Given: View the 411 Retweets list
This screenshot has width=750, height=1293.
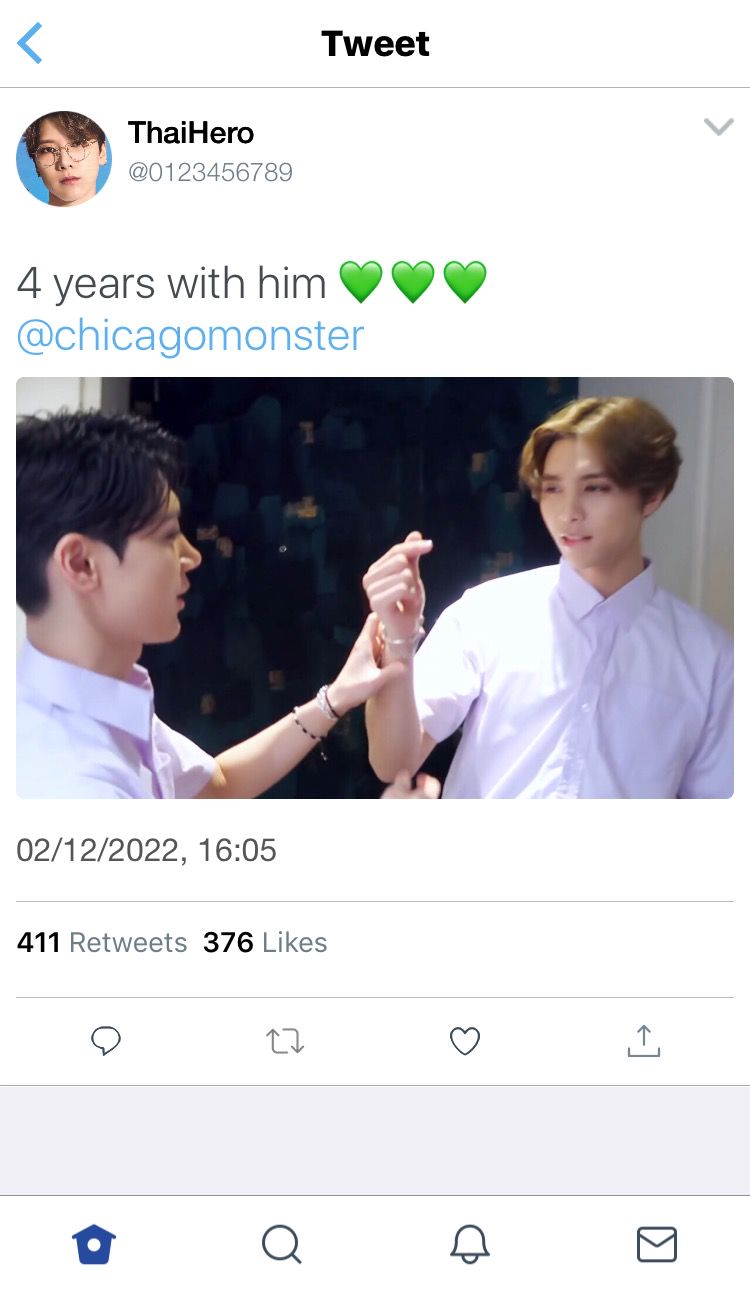Looking at the screenshot, I should [x=102, y=942].
